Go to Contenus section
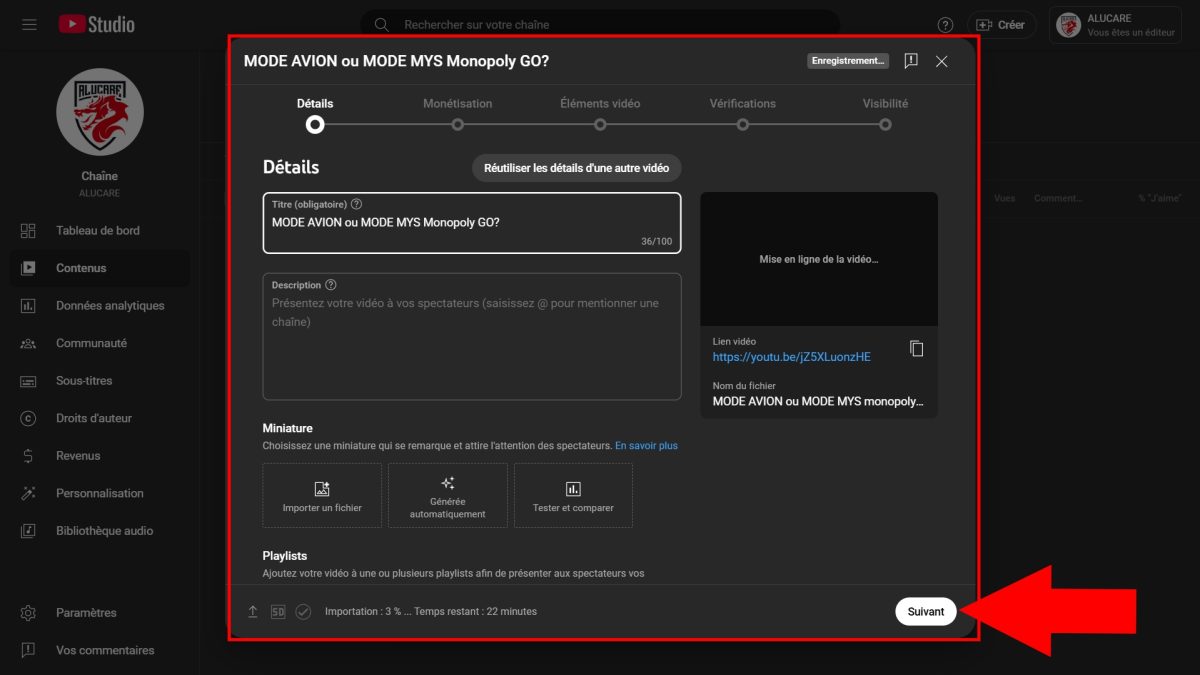Viewport: 1200px width, 675px height. click(x=81, y=268)
